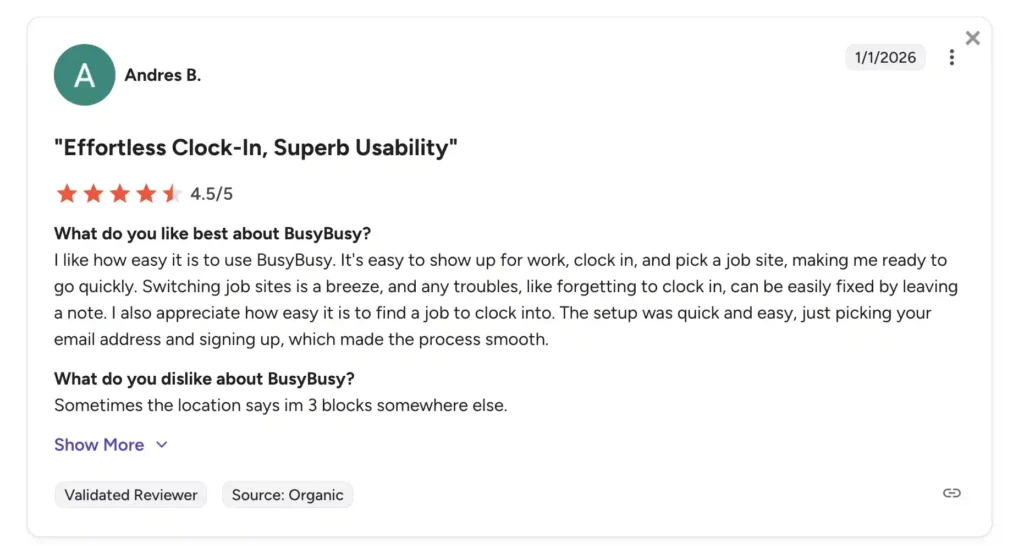Select the third star of the rating
Screen dimensions: 1024x559
[119, 194]
